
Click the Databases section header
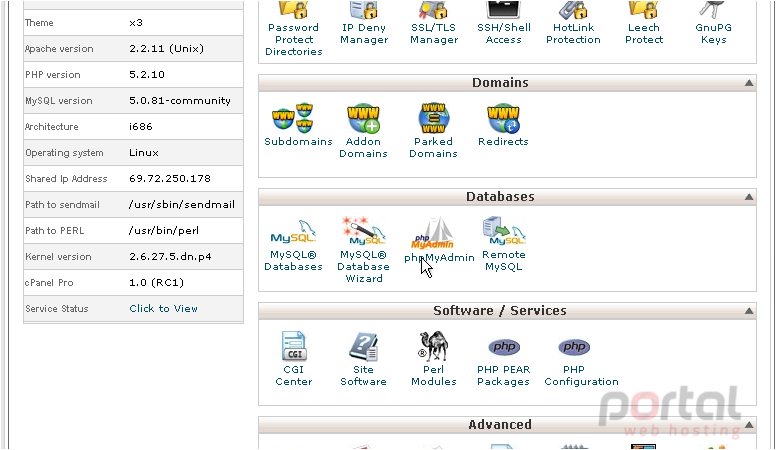pyautogui.click(x=507, y=197)
